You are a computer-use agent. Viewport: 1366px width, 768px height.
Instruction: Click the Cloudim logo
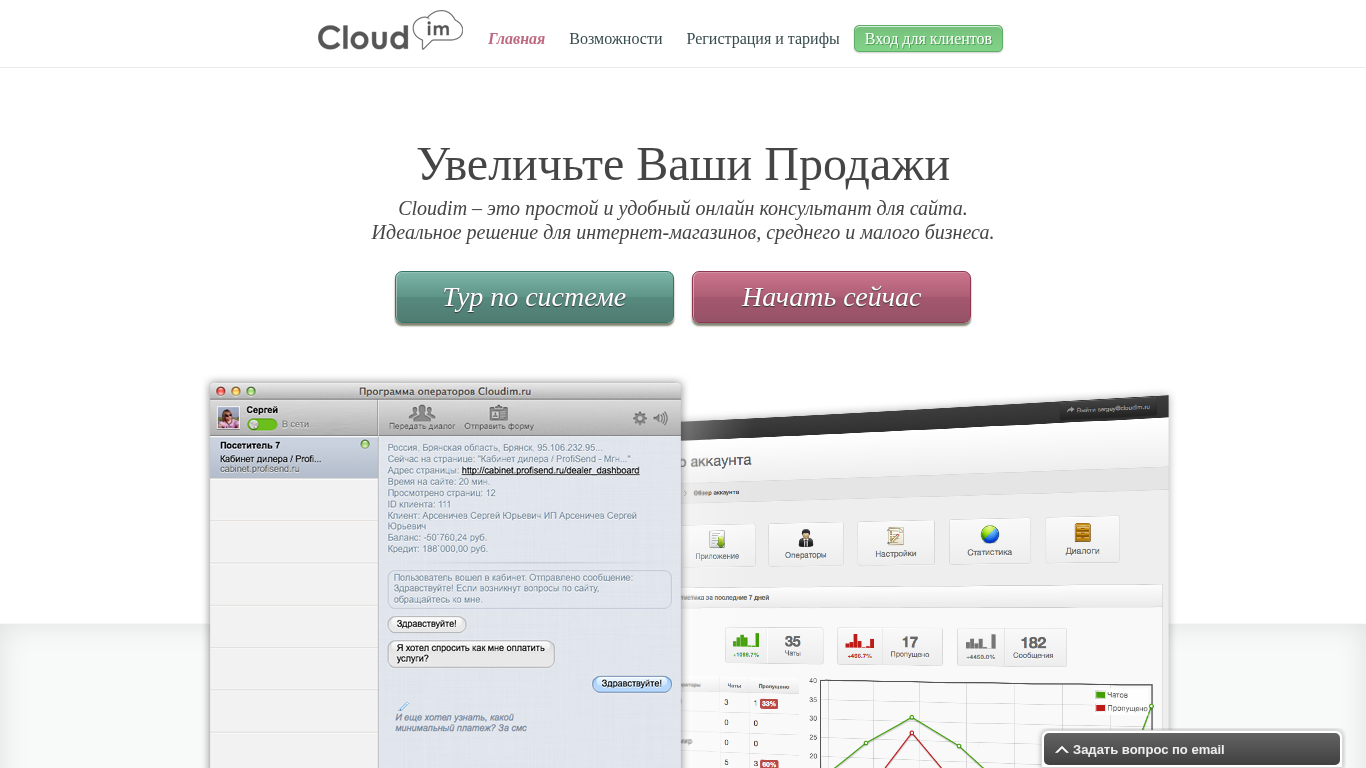390,31
